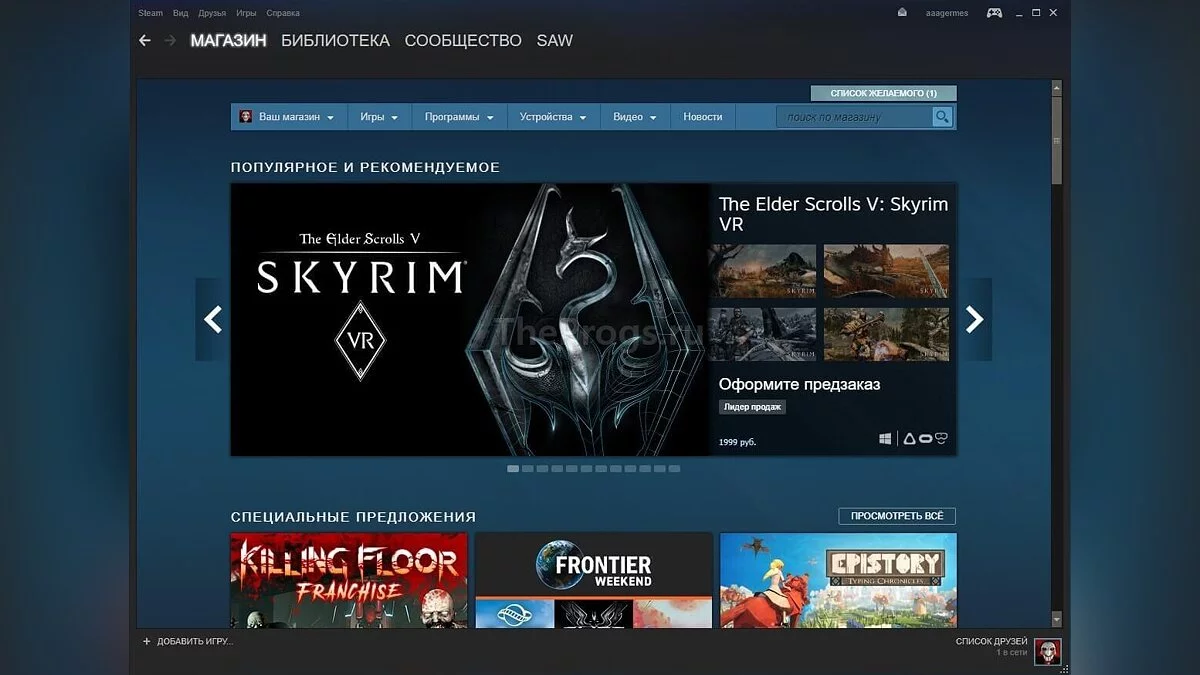
Task: Open the Список желаемого wishlist button
Action: click(x=883, y=93)
